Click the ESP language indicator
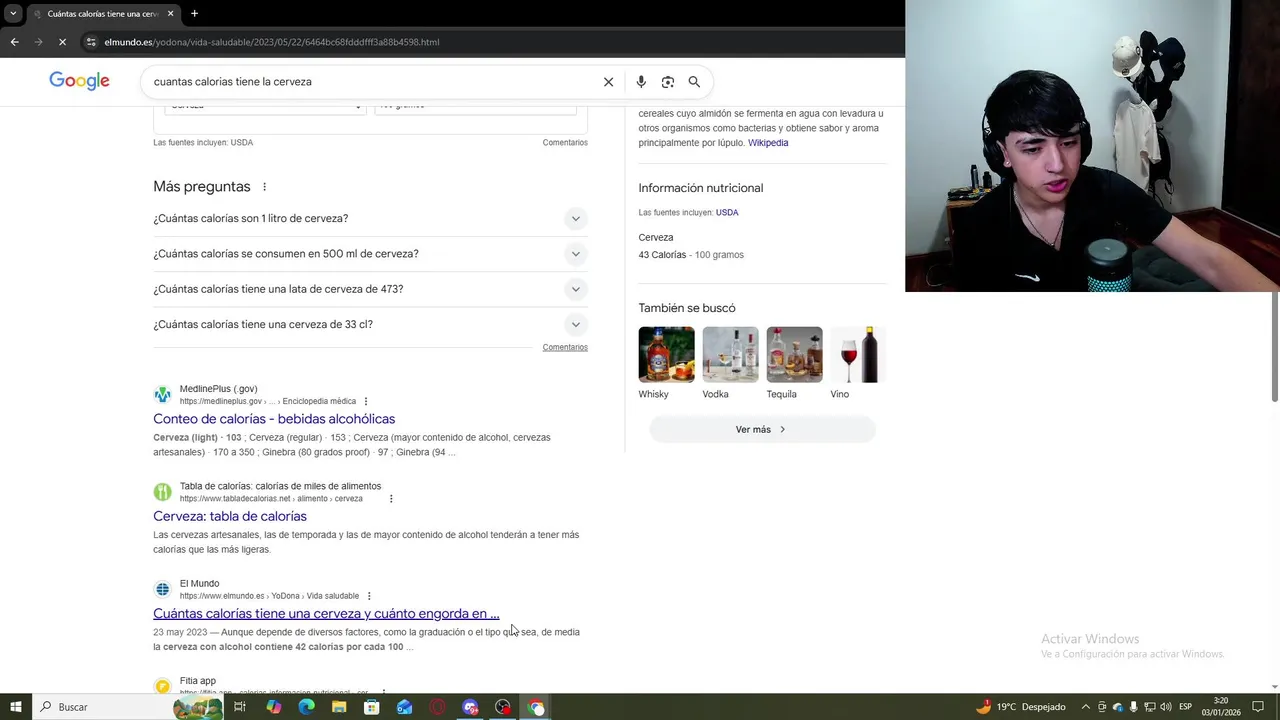This screenshot has height=720, width=1280. tap(1185, 707)
